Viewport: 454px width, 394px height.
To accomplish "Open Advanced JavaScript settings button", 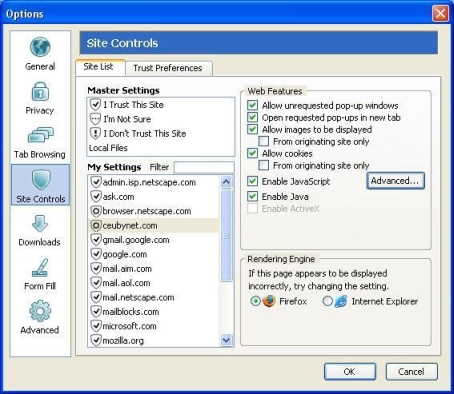I will (x=395, y=181).
